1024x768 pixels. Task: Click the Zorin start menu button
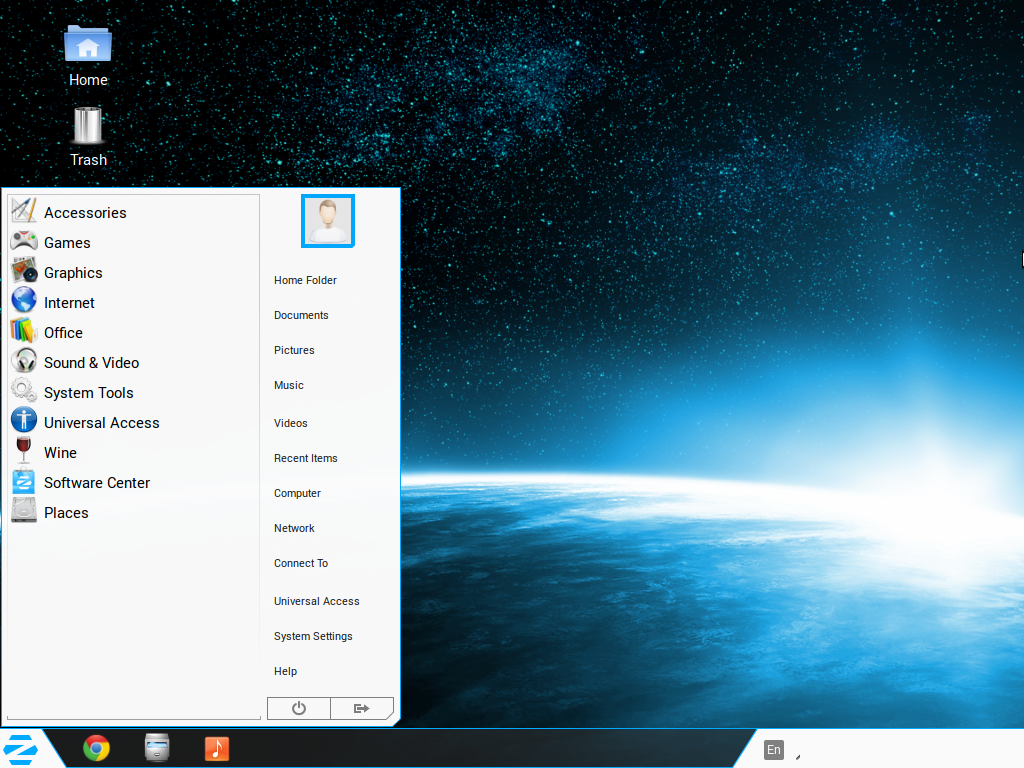(x=20, y=749)
